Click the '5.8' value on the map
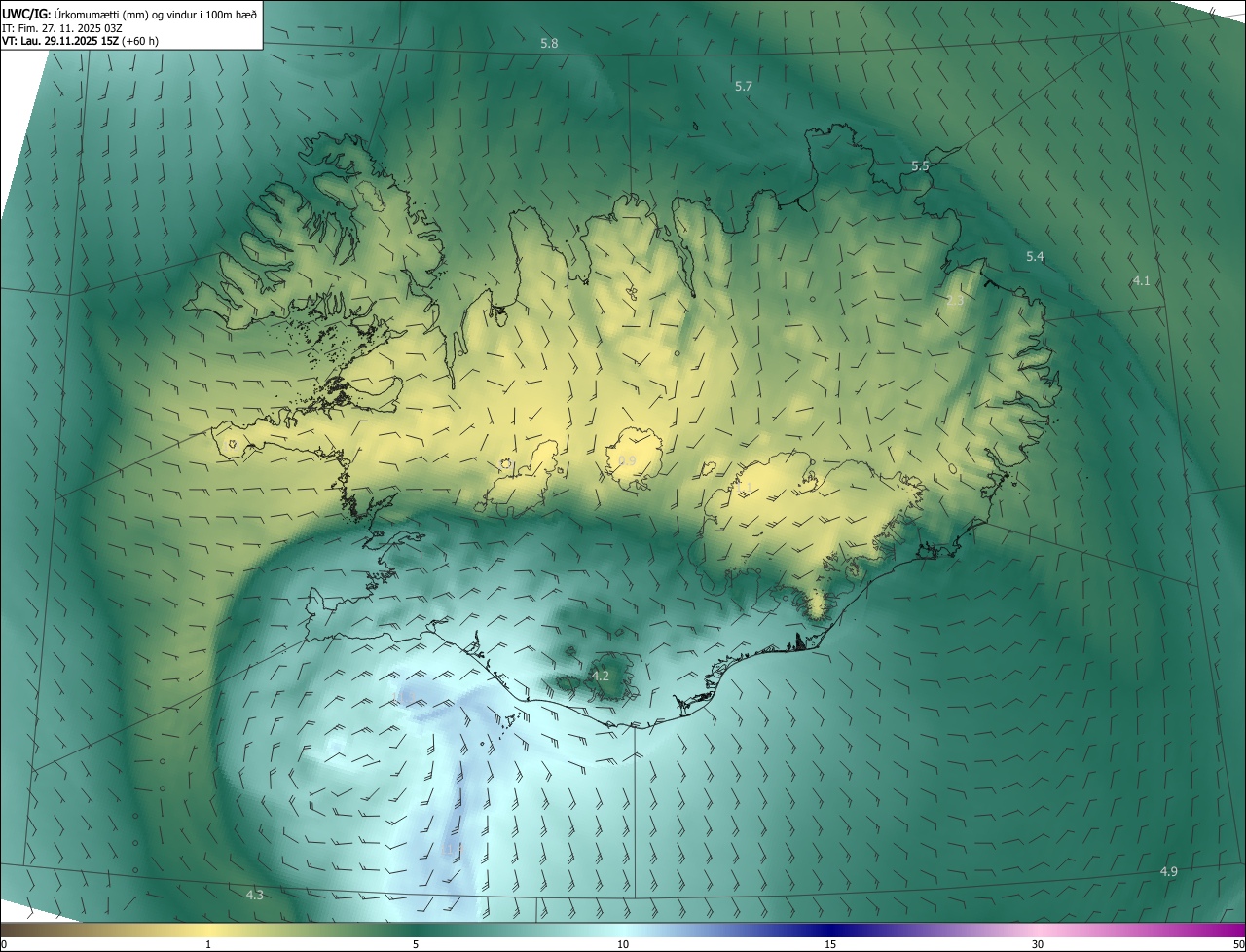 (549, 44)
